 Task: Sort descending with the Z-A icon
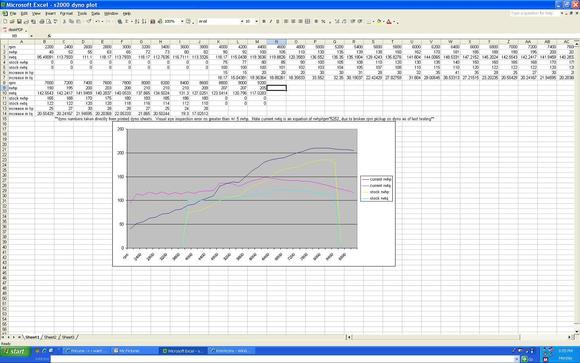point(144,21)
